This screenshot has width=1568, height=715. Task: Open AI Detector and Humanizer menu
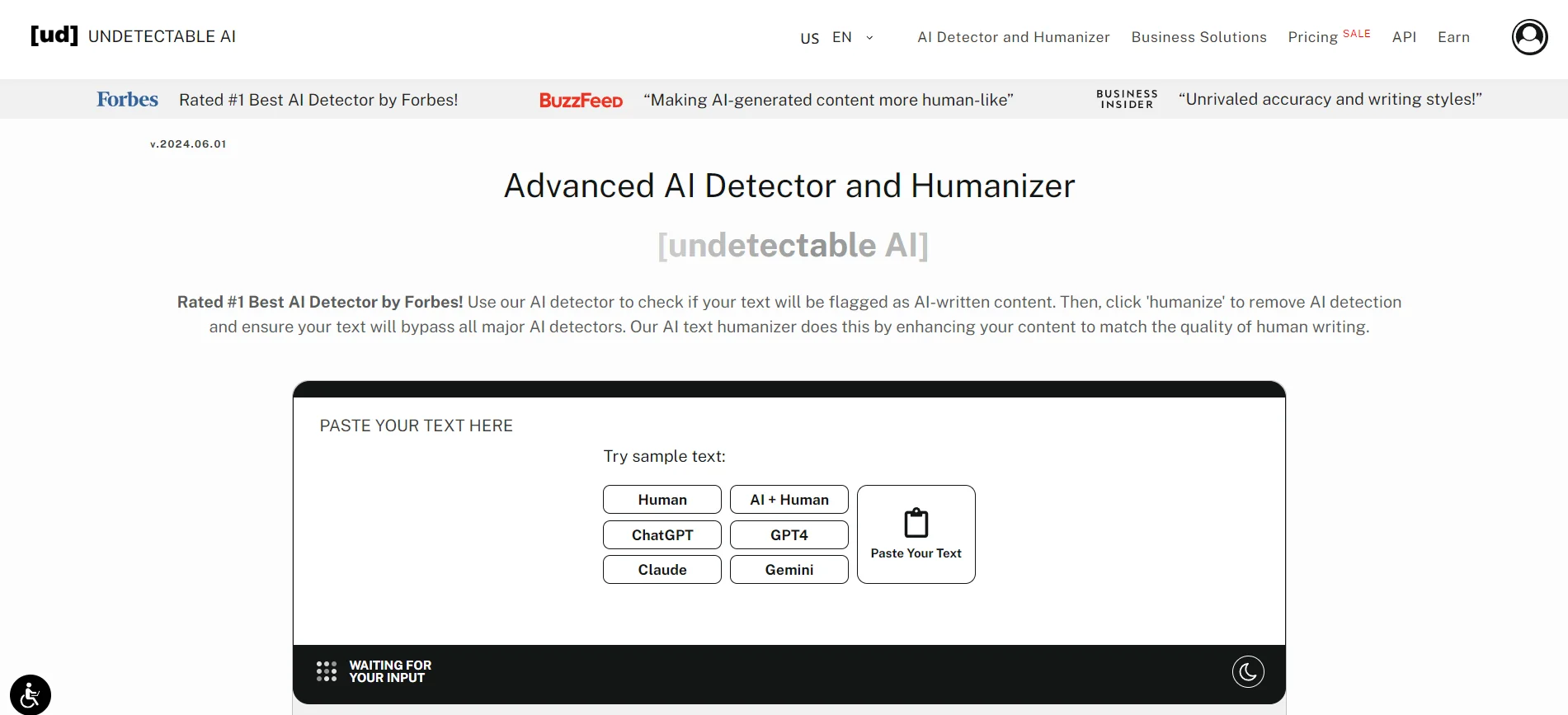click(x=1014, y=37)
